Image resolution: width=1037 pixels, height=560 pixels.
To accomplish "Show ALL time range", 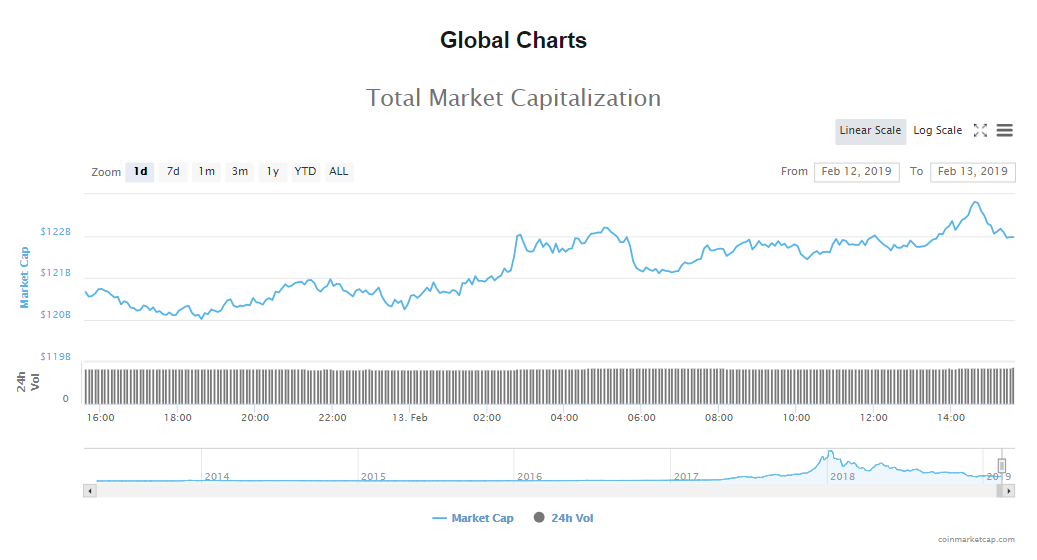I will click(x=339, y=172).
